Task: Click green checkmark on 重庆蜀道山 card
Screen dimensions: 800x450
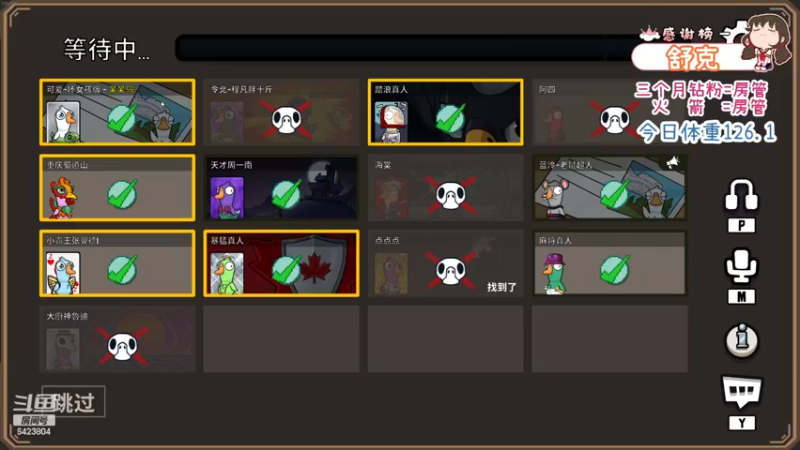Action: (122, 194)
